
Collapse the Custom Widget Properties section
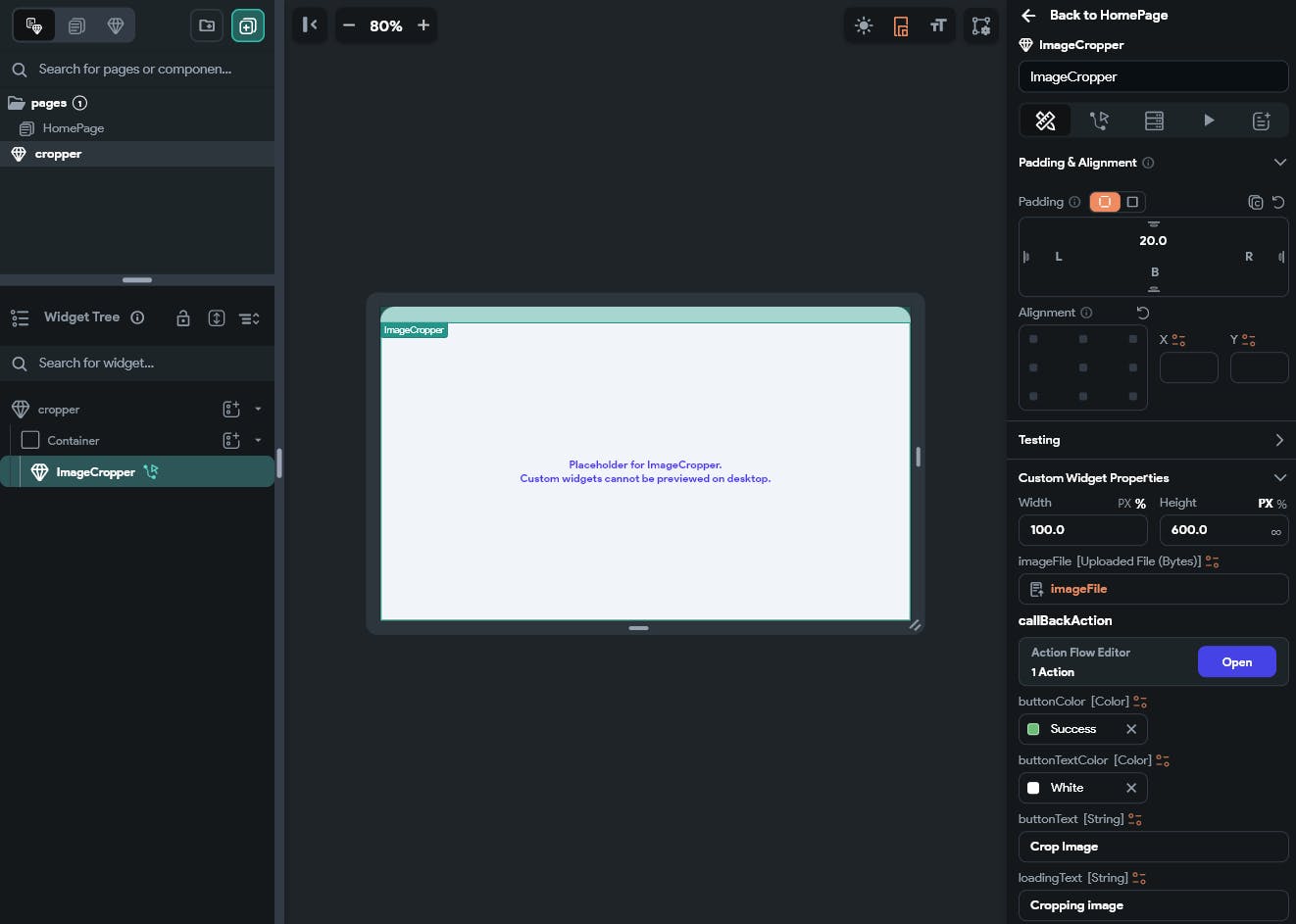[1279, 478]
